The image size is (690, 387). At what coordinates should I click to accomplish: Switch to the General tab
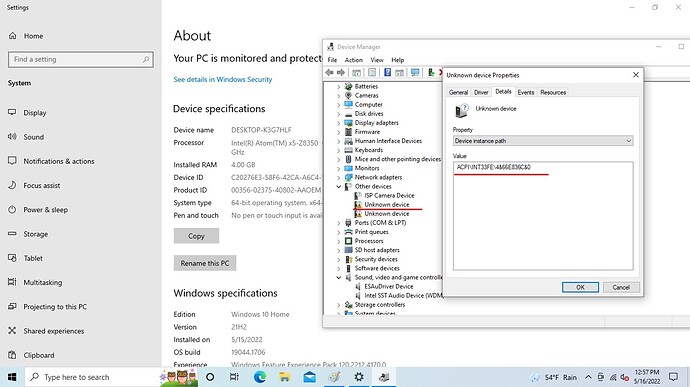(x=458, y=92)
